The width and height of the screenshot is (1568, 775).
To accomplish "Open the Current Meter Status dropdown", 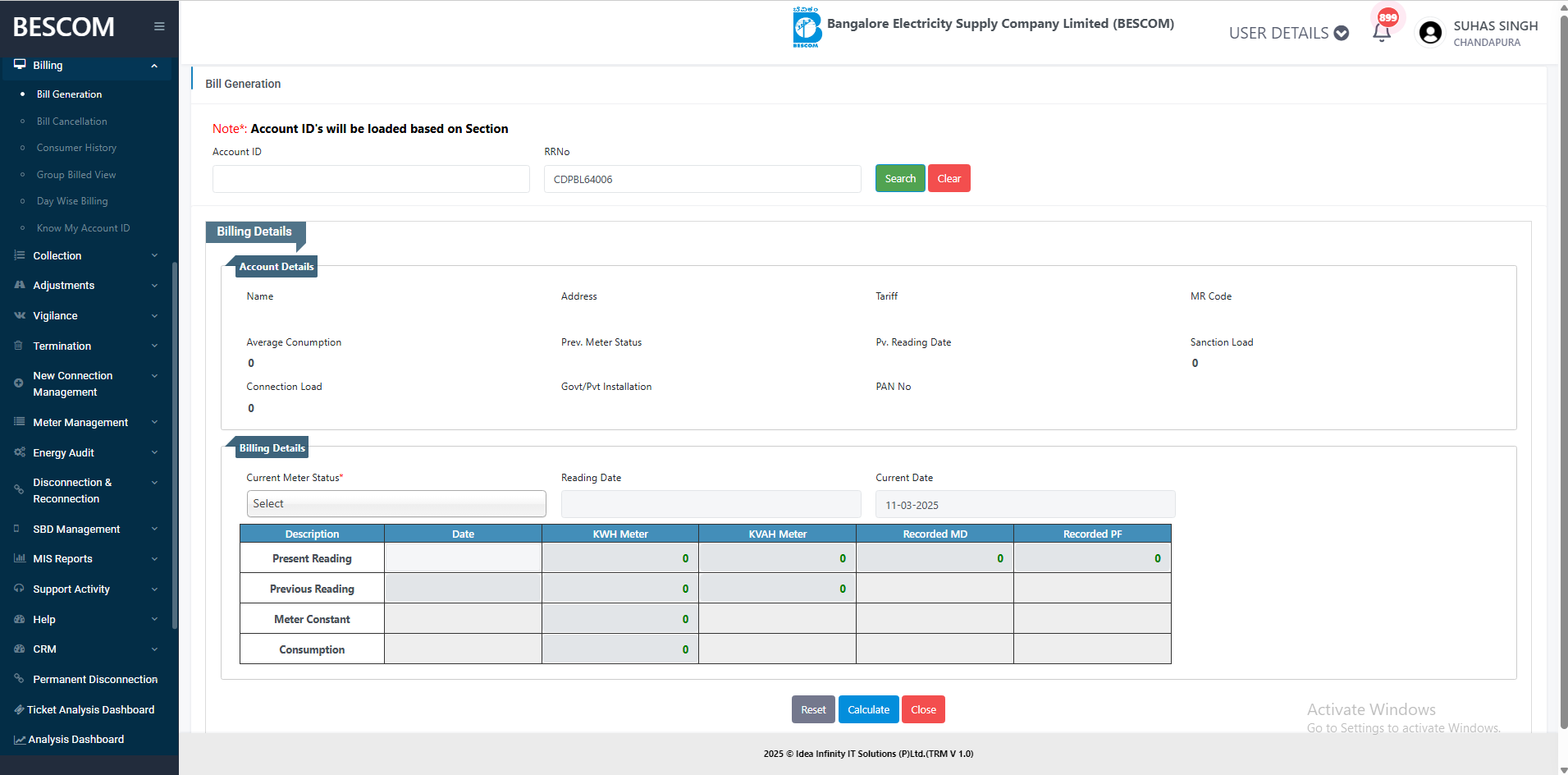I will tap(396, 504).
